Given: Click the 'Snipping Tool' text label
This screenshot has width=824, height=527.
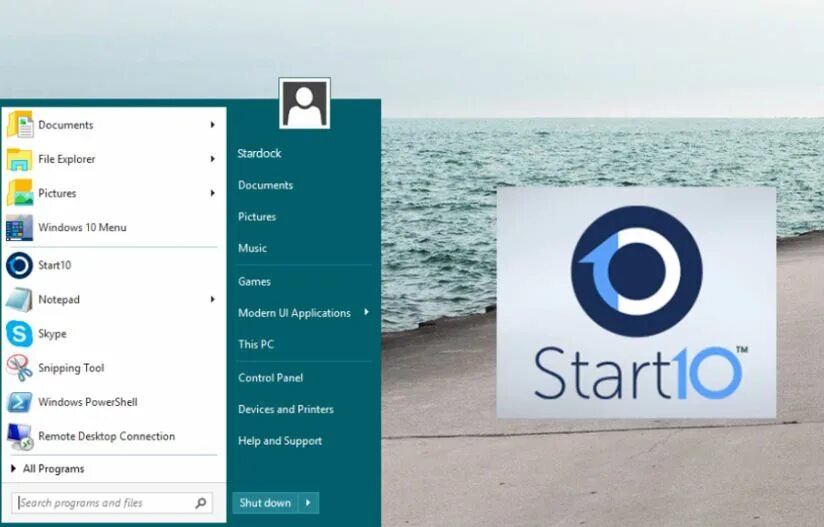Looking at the screenshot, I should click(x=71, y=368).
